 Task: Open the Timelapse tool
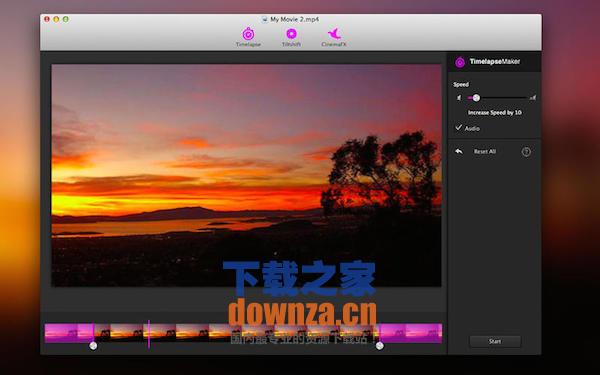(248, 37)
